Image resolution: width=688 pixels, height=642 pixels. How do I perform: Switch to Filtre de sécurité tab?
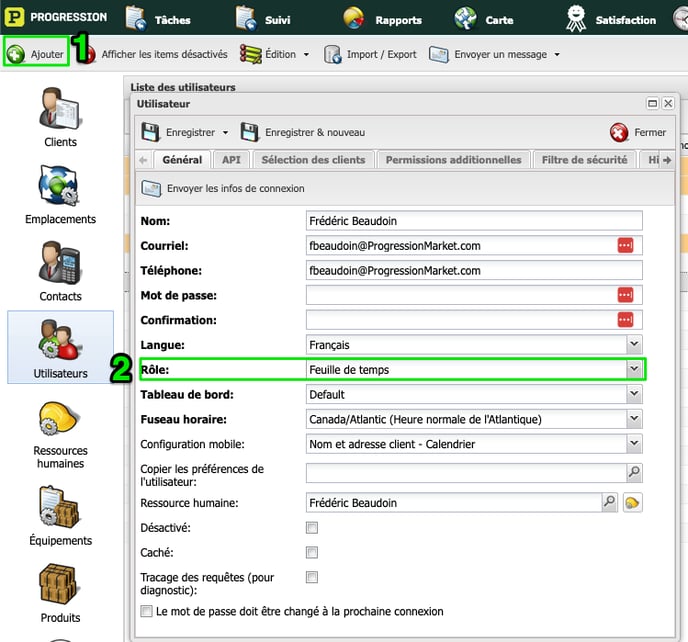584,160
